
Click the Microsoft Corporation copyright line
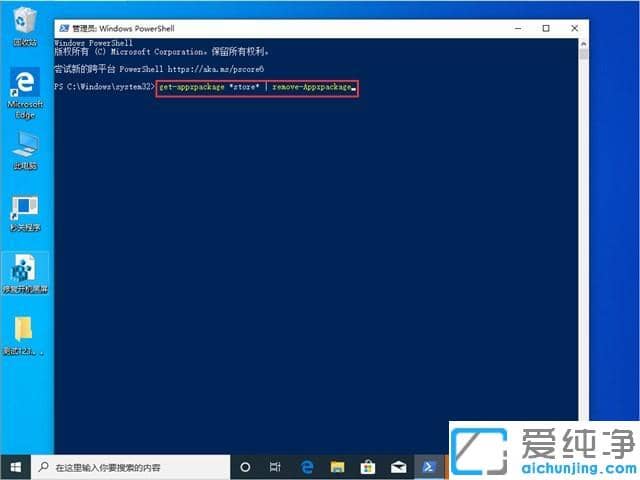tap(162, 52)
